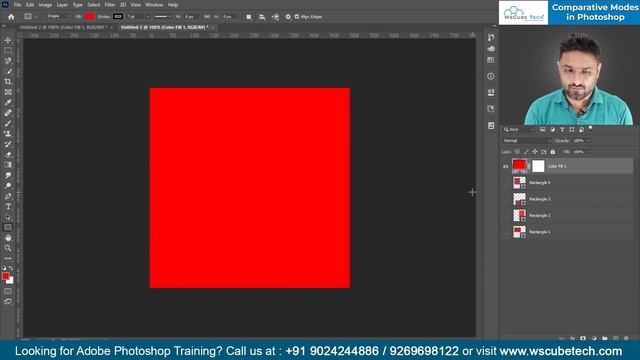Open the Filter menu
Screen dimensions: 640x360
point(110,5)
